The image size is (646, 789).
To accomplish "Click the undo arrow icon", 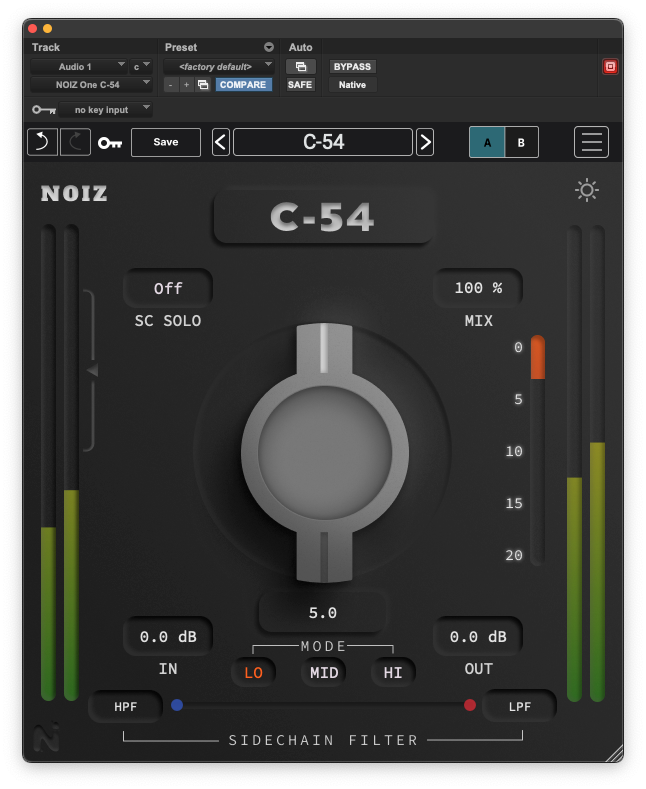I will tap(42, 142).
